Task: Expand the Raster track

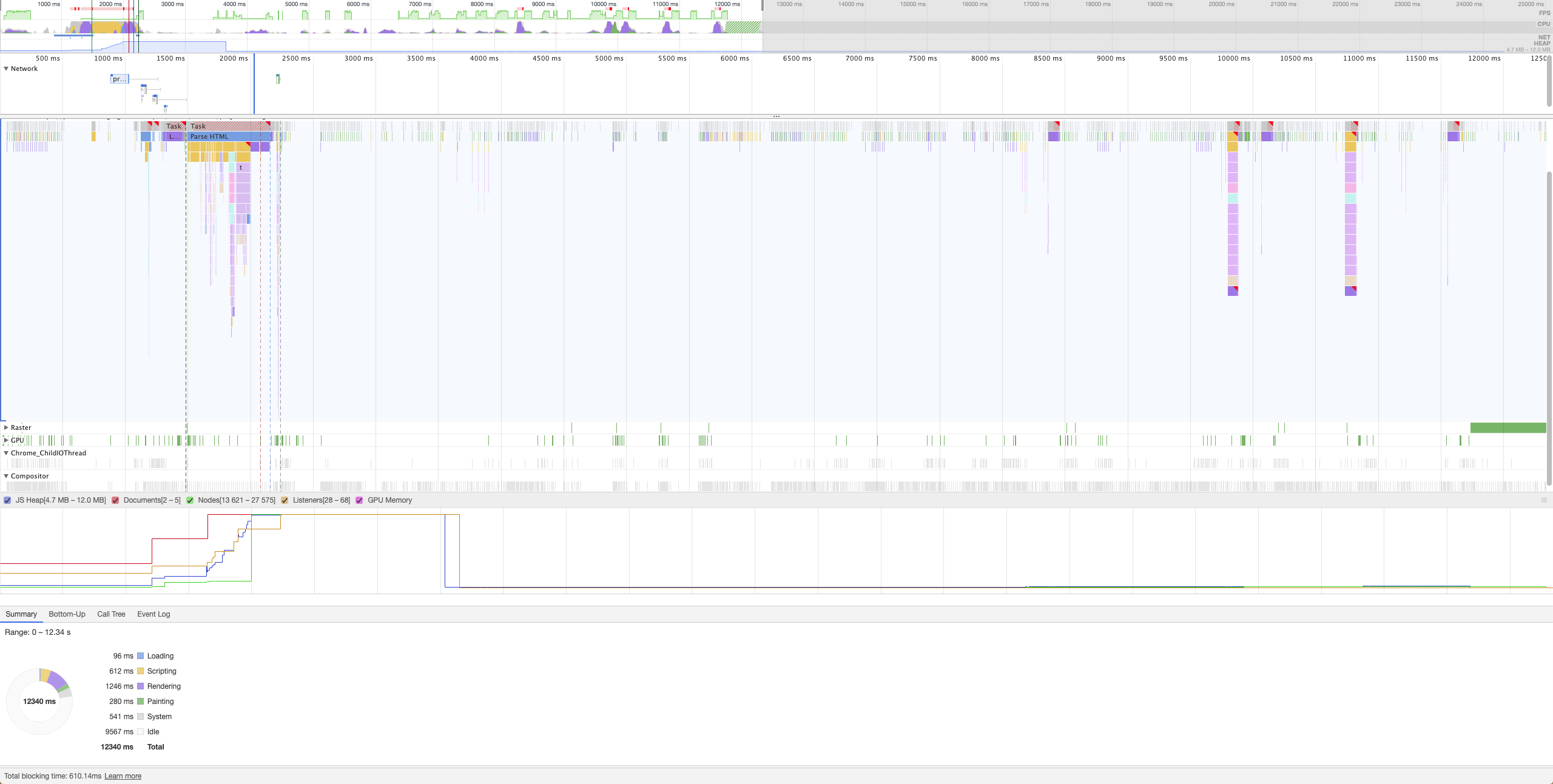Action: tap(6, 427)
